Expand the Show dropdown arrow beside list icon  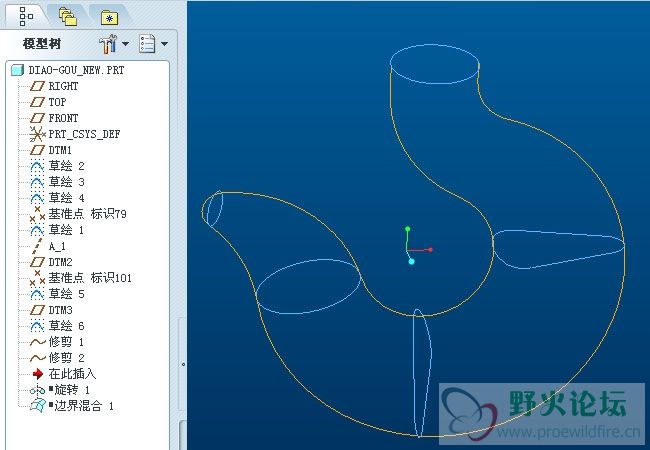[x=164, y=44]
